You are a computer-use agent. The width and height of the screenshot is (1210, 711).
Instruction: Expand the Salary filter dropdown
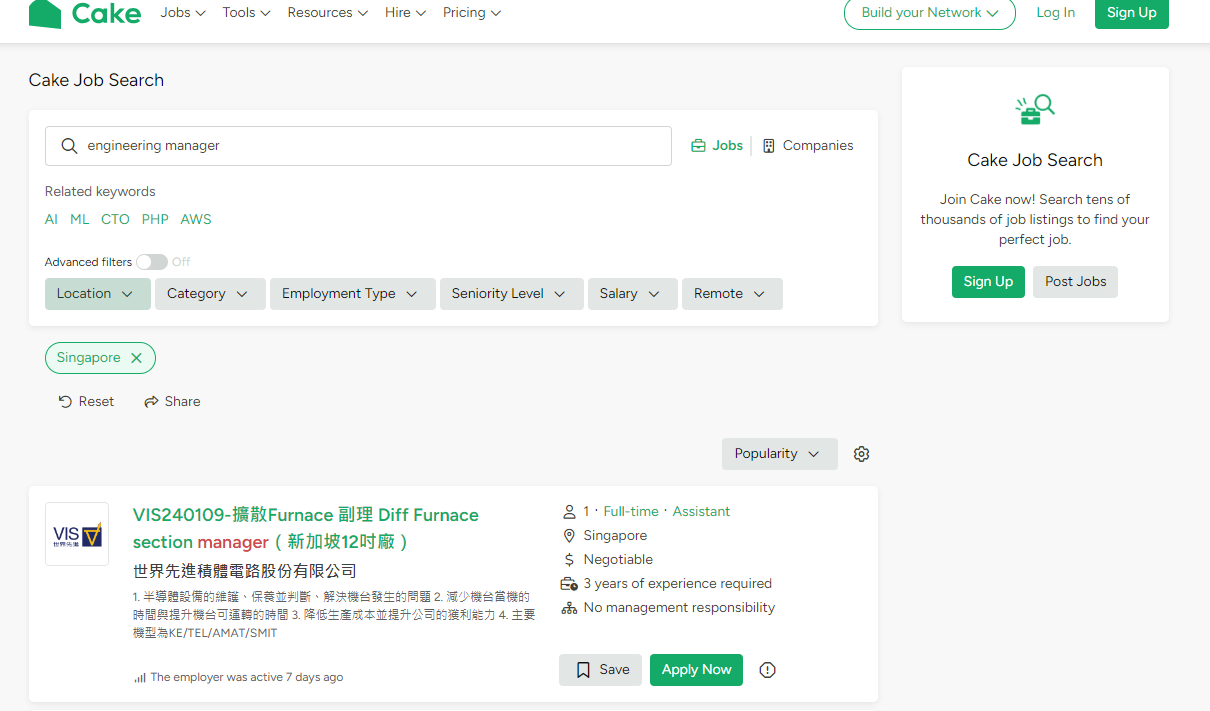coord(633,294)
